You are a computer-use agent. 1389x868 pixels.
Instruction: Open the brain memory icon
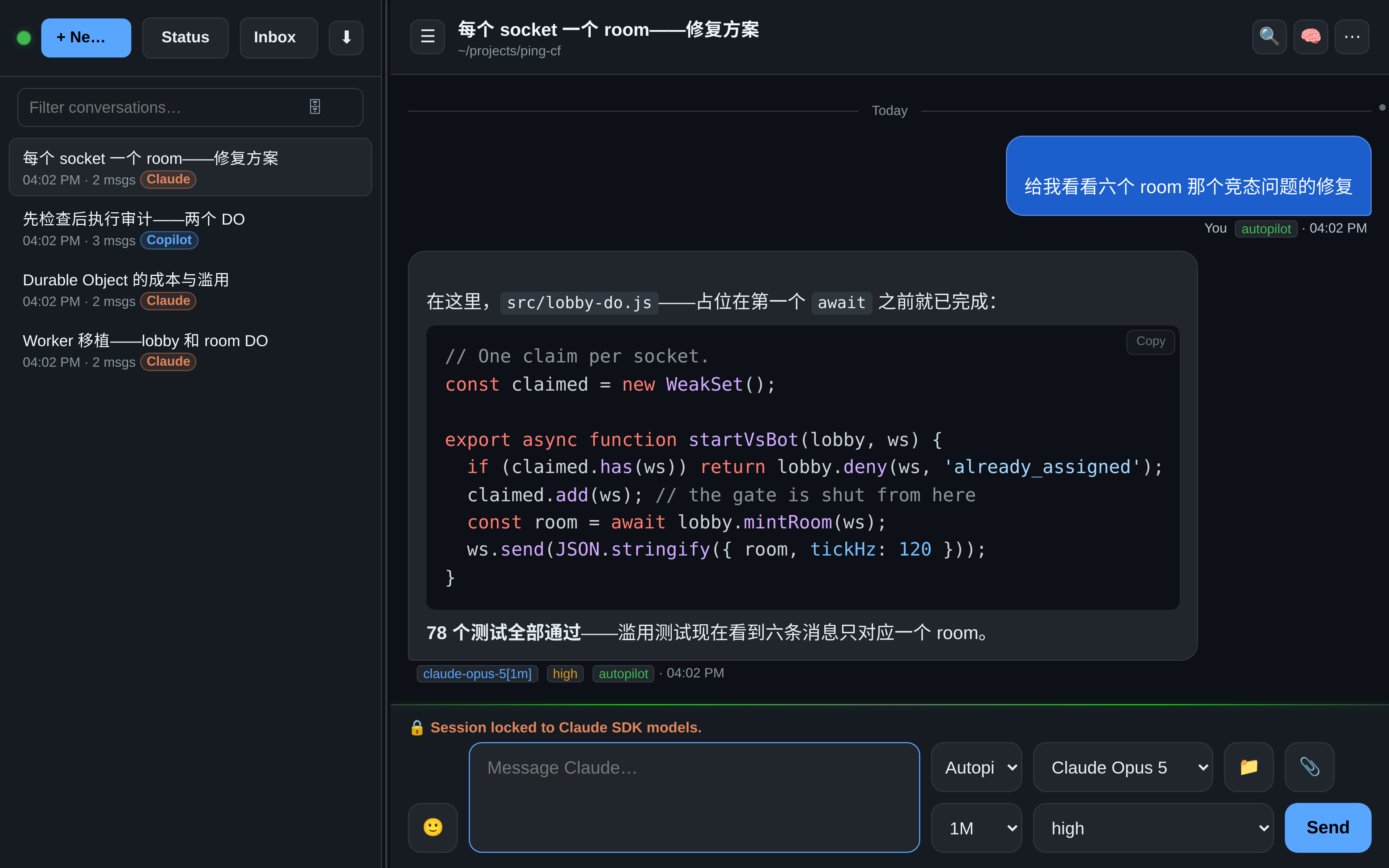tap(1311, 37)
